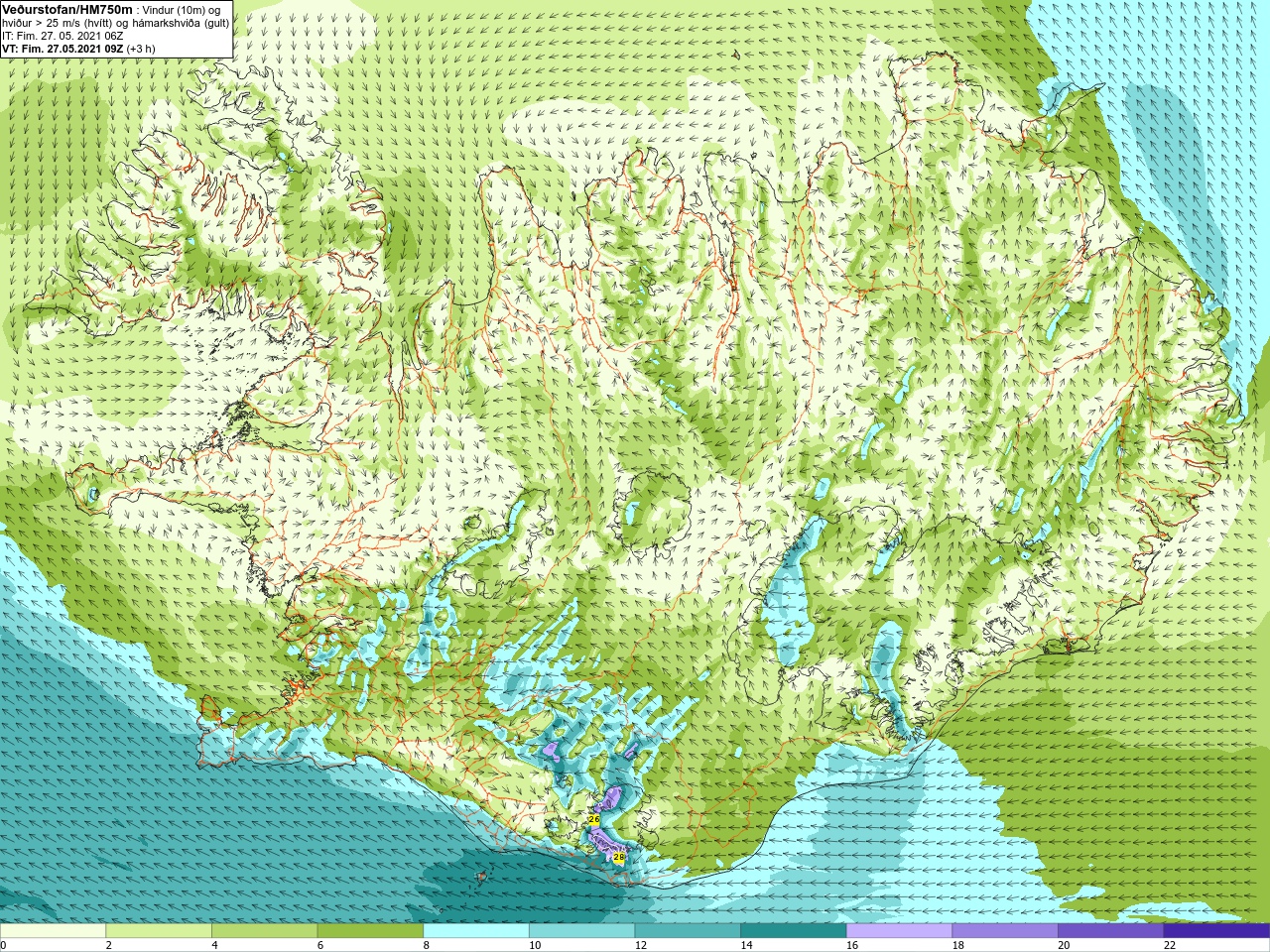The width and height of the screenshot is (1270, 952).
Task: Click the legend scale label 10
Action: pos(535,945)
